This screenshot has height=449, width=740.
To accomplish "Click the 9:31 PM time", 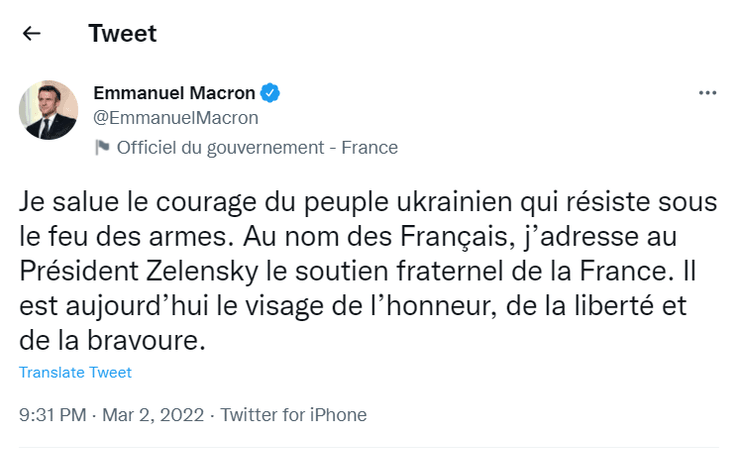I will click(x=52, y=414).
